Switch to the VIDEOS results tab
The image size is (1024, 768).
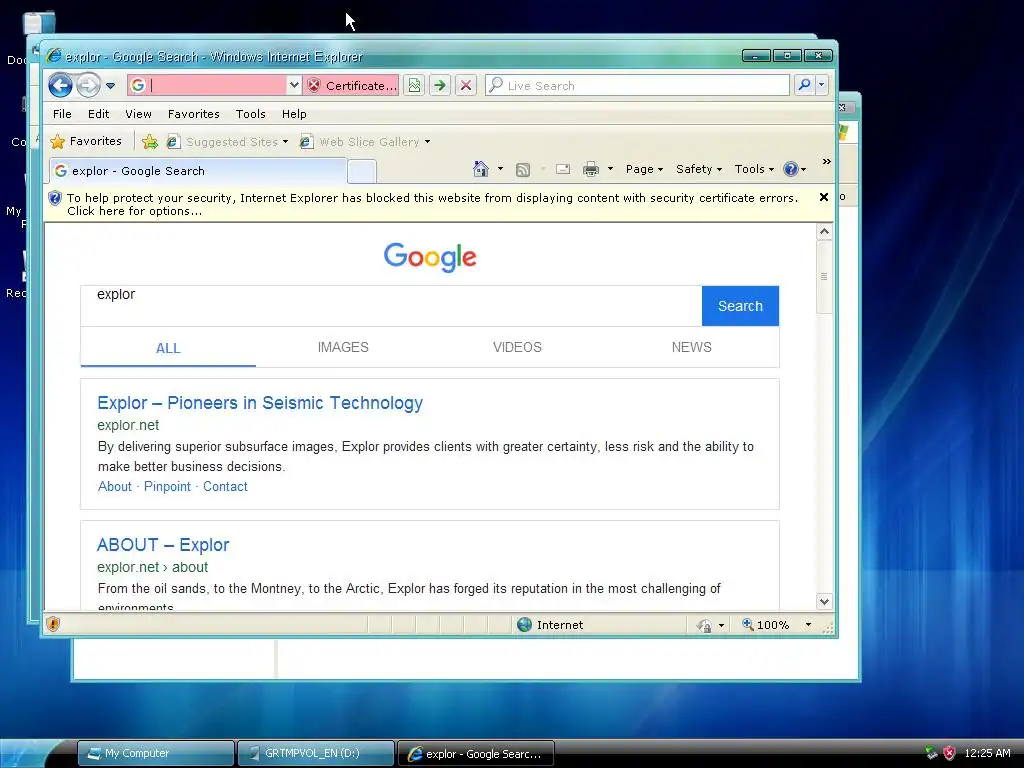click(x=517, y=347)
